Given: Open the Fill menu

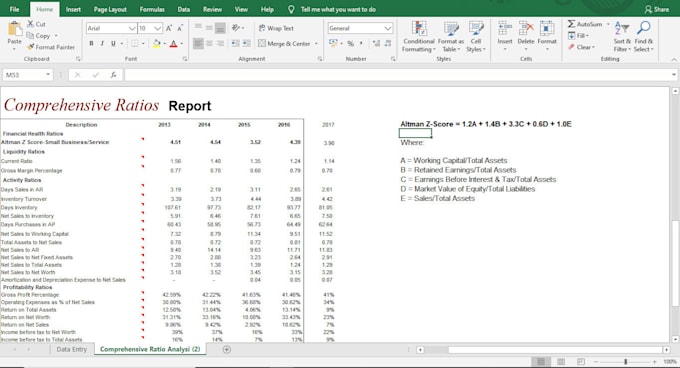Looking at the screenshot, I should 579,36.
